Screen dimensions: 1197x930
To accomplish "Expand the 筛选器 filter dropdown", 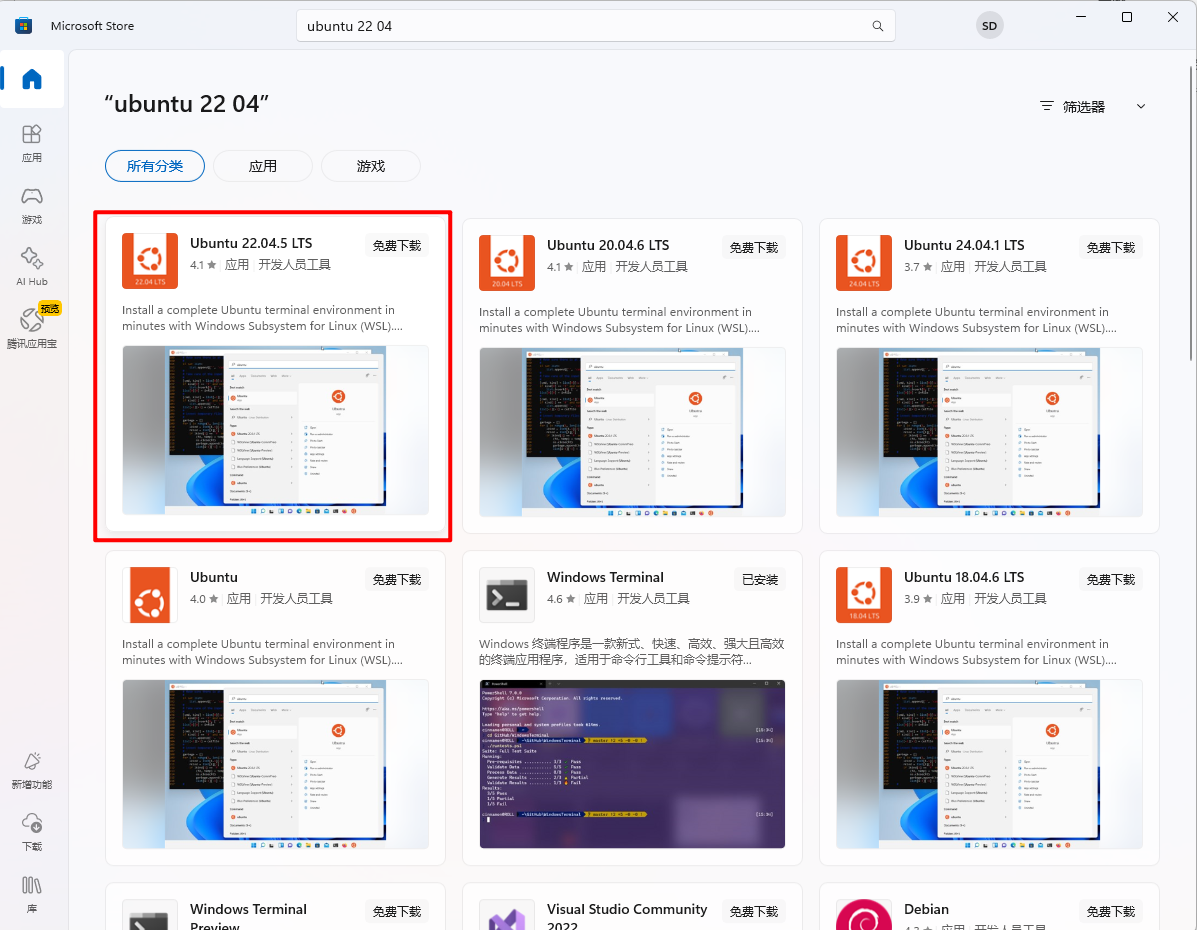I will (1093, 107).
